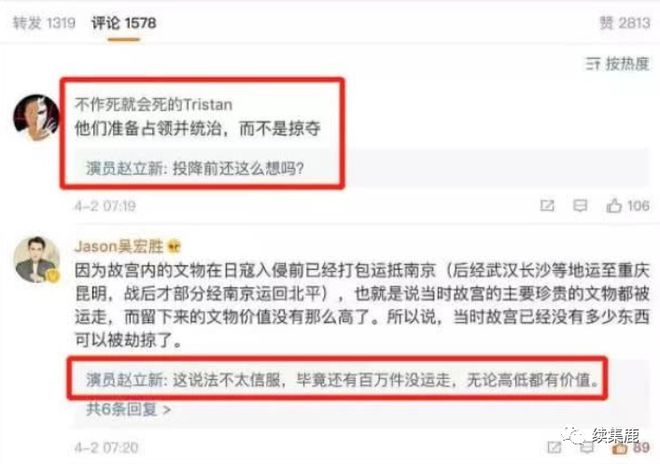The height and width of the screenshot is (464, 660).
Task: Open username 不作死就会死的Tristan
Action: pos(153,104)
